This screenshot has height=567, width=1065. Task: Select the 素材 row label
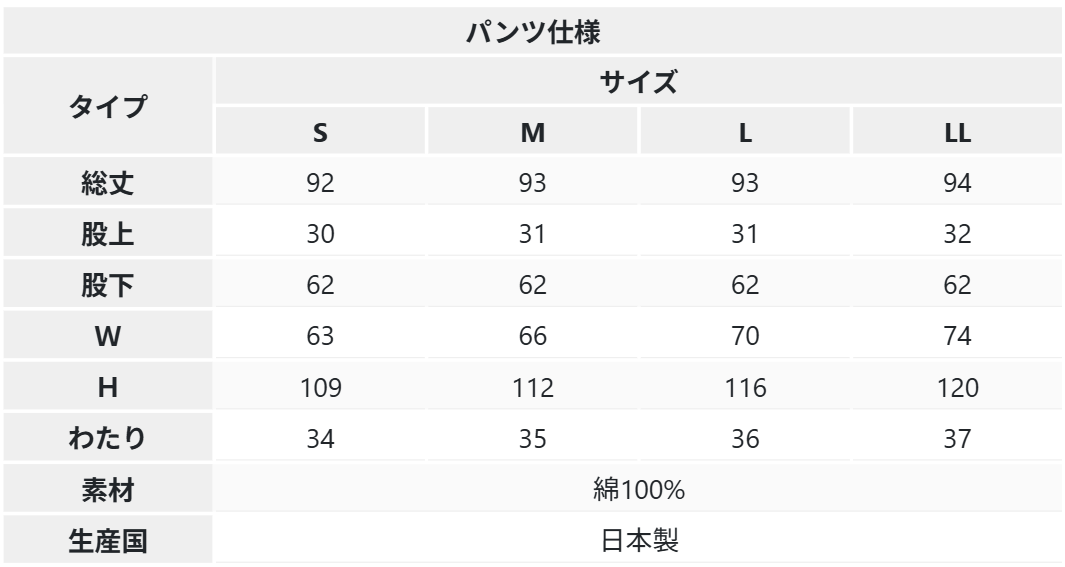click(x=108, y=489)
